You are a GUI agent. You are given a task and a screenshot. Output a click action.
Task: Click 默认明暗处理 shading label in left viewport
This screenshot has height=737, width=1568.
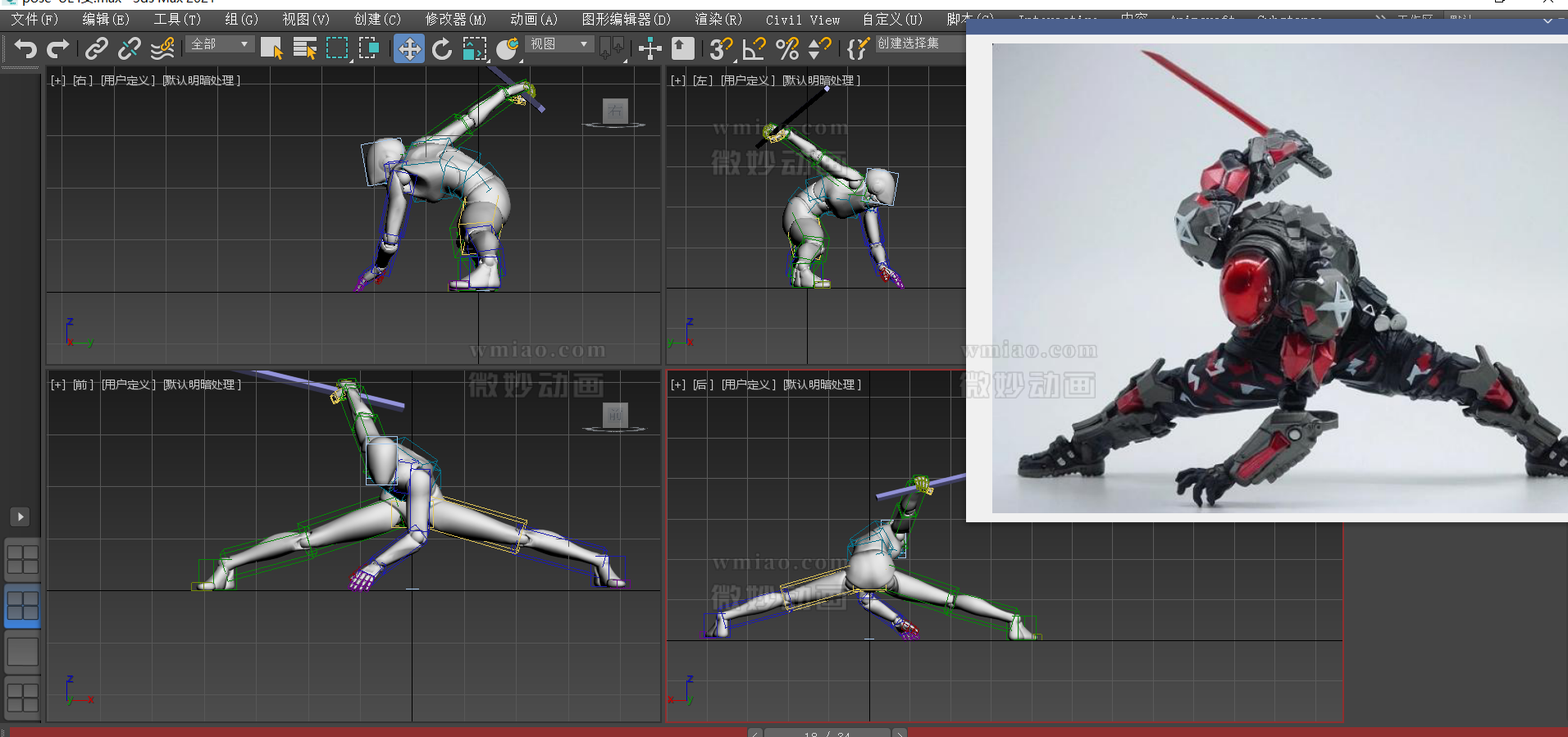(821, 80)
